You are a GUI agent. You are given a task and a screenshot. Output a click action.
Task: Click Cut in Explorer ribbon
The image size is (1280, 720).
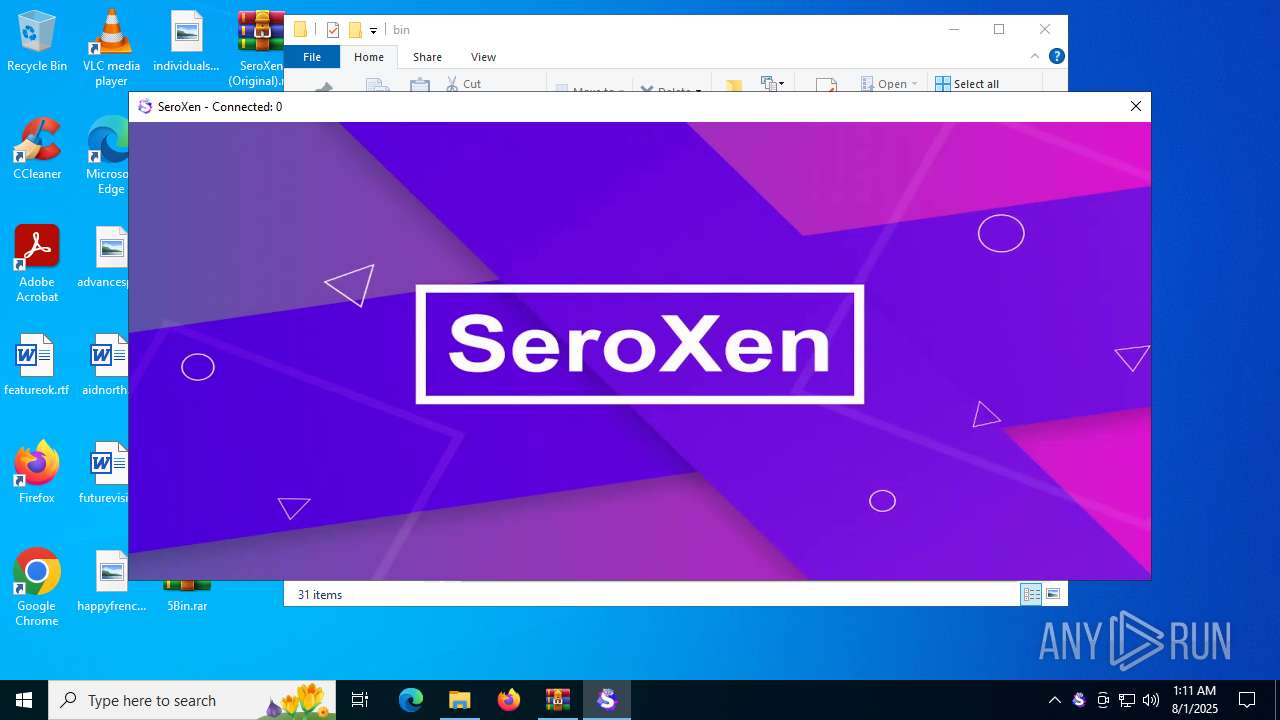pyautogui.click(x=464, y=84)
